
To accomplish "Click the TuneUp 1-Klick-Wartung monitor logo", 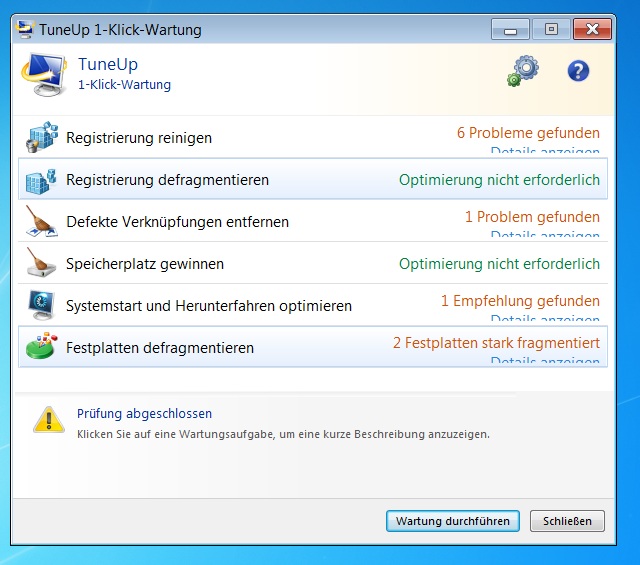I will [x=44, y=75].
